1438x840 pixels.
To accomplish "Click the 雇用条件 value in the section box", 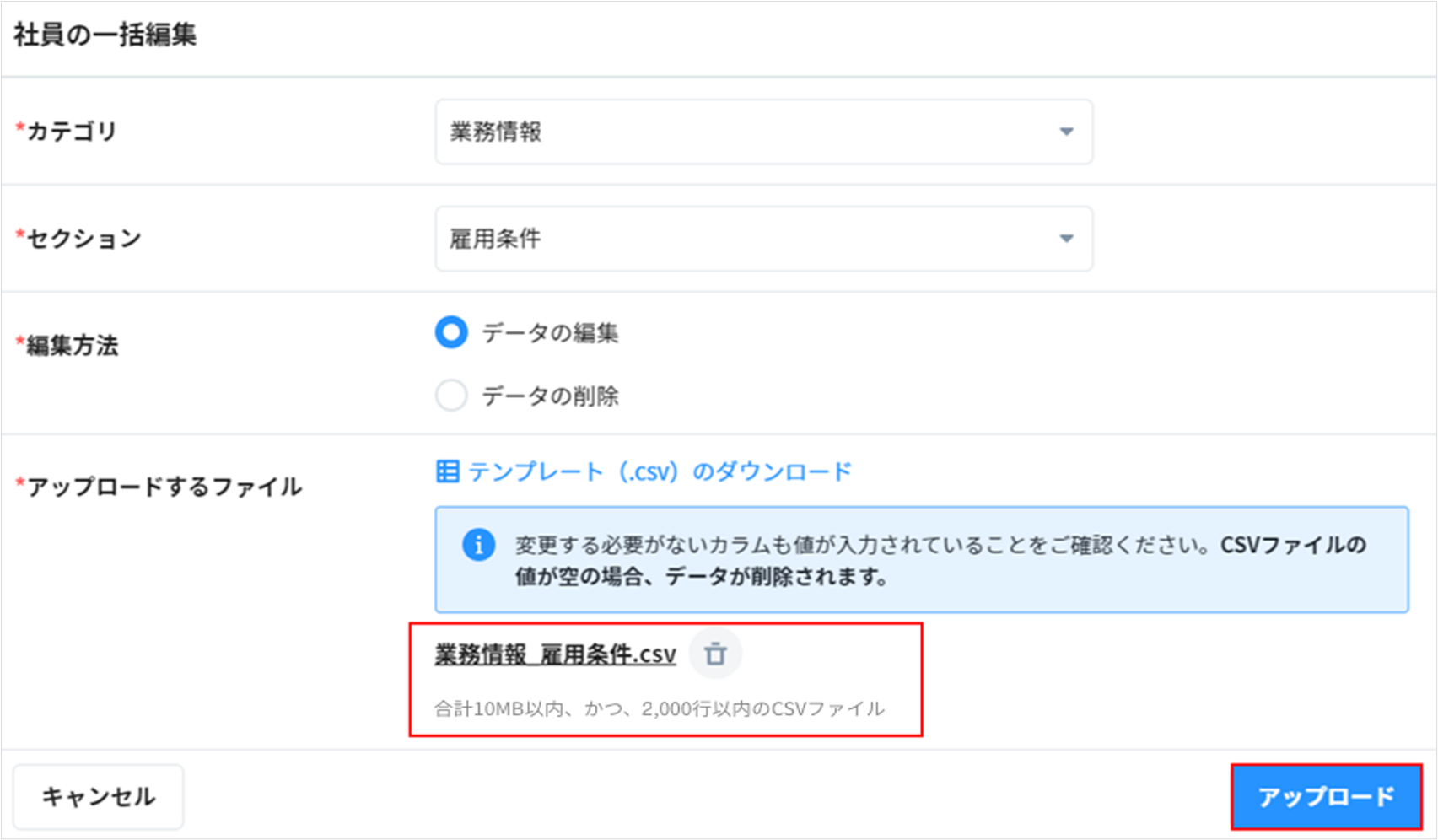I will click(x=496, y=239).
